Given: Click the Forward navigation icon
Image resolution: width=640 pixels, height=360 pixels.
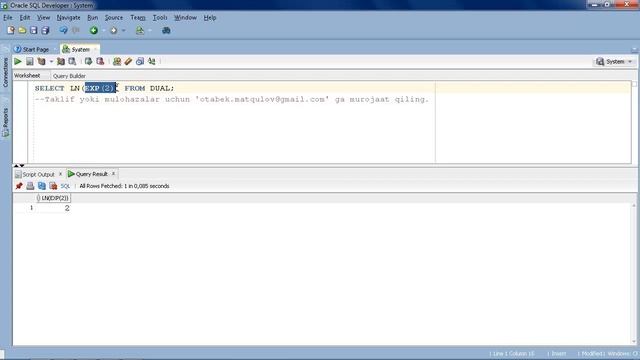Looking at the screenshot, I should [113, 30].
